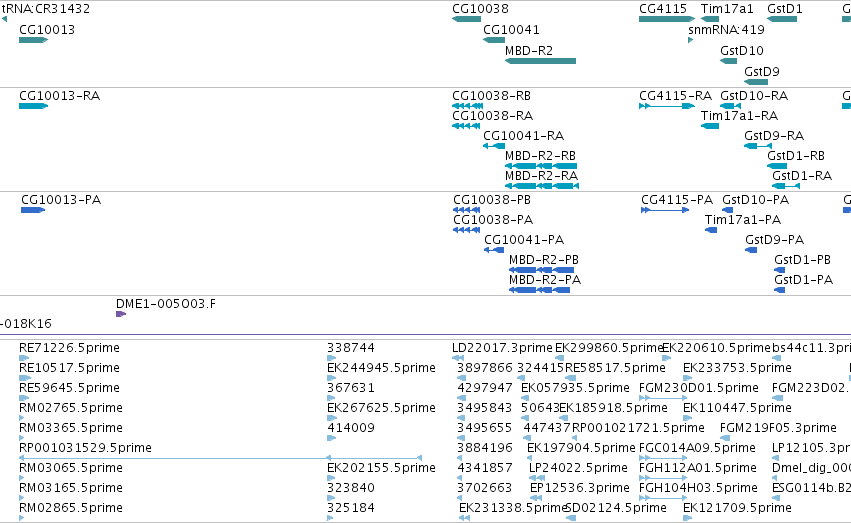The height and width of the screenshot is (523, 851).
Task: Click the FGH112A01.5prime EST label
Action: [x=698, y=468]
